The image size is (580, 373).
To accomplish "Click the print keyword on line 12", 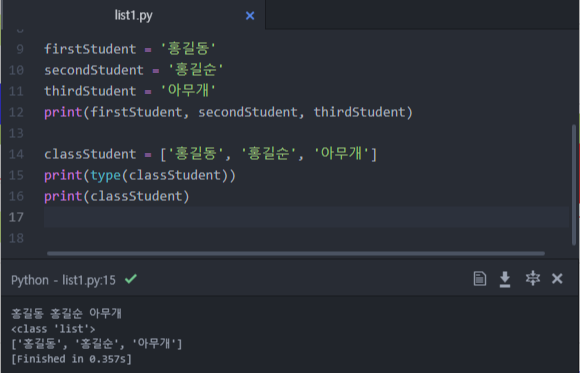I will click(x=63, y=112).
